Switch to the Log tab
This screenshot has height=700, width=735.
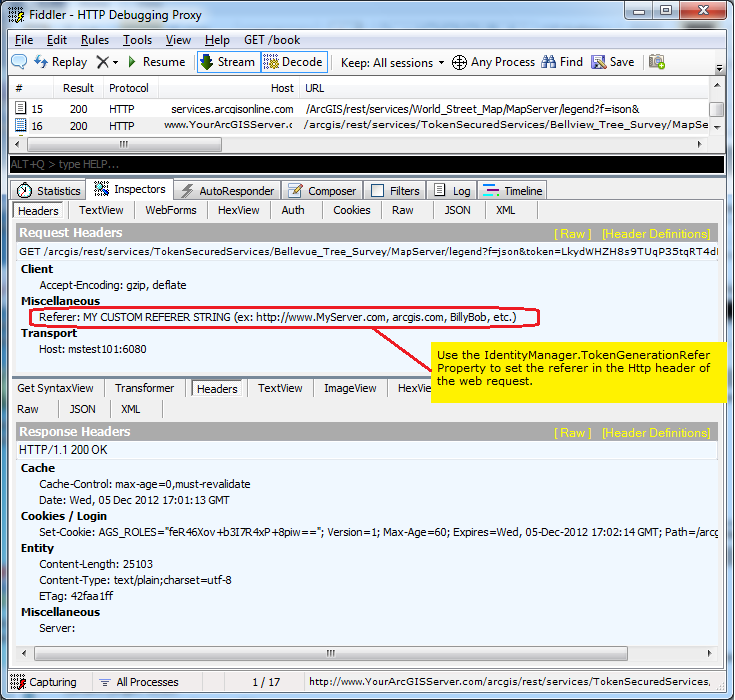(x=452, y=190)
